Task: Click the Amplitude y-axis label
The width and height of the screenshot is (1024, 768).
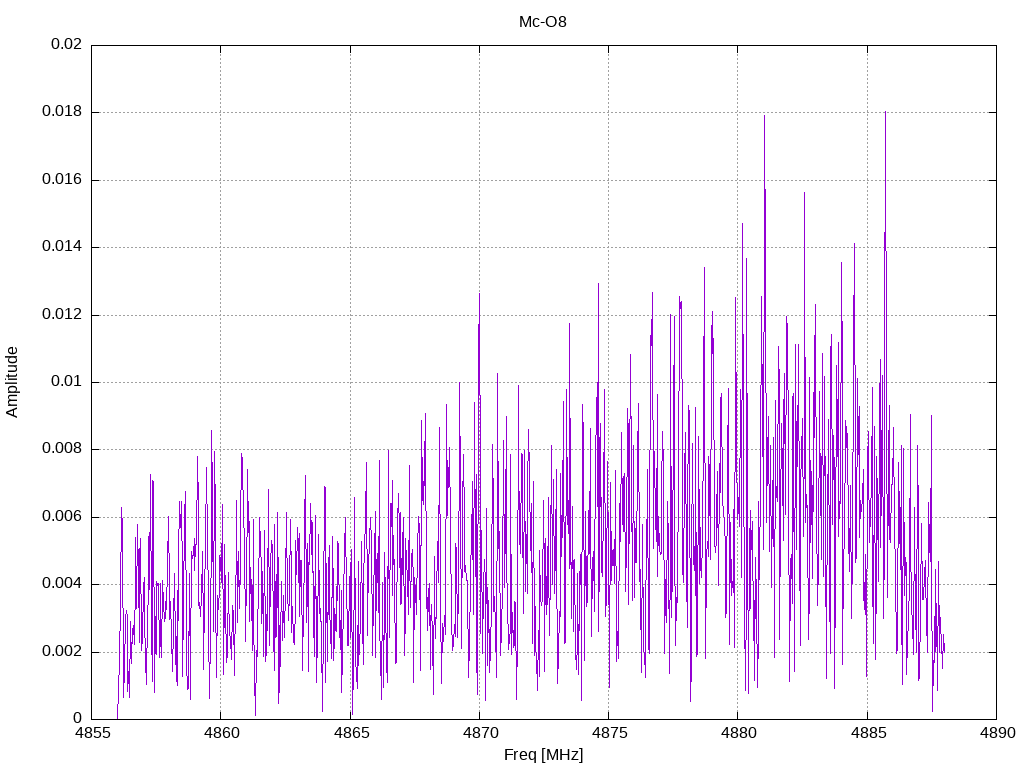Action: pos(12,382)
